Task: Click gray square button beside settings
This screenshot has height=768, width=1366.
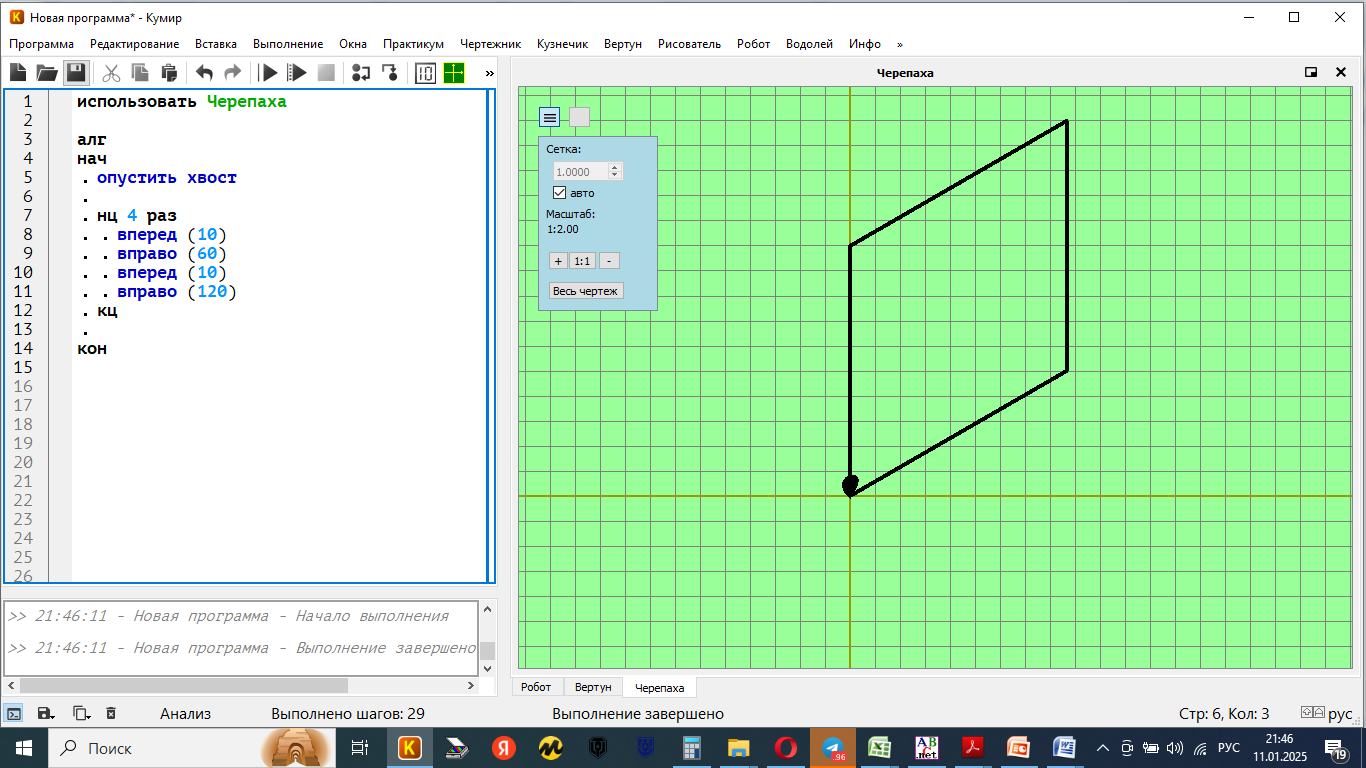Action: point(579,117)
